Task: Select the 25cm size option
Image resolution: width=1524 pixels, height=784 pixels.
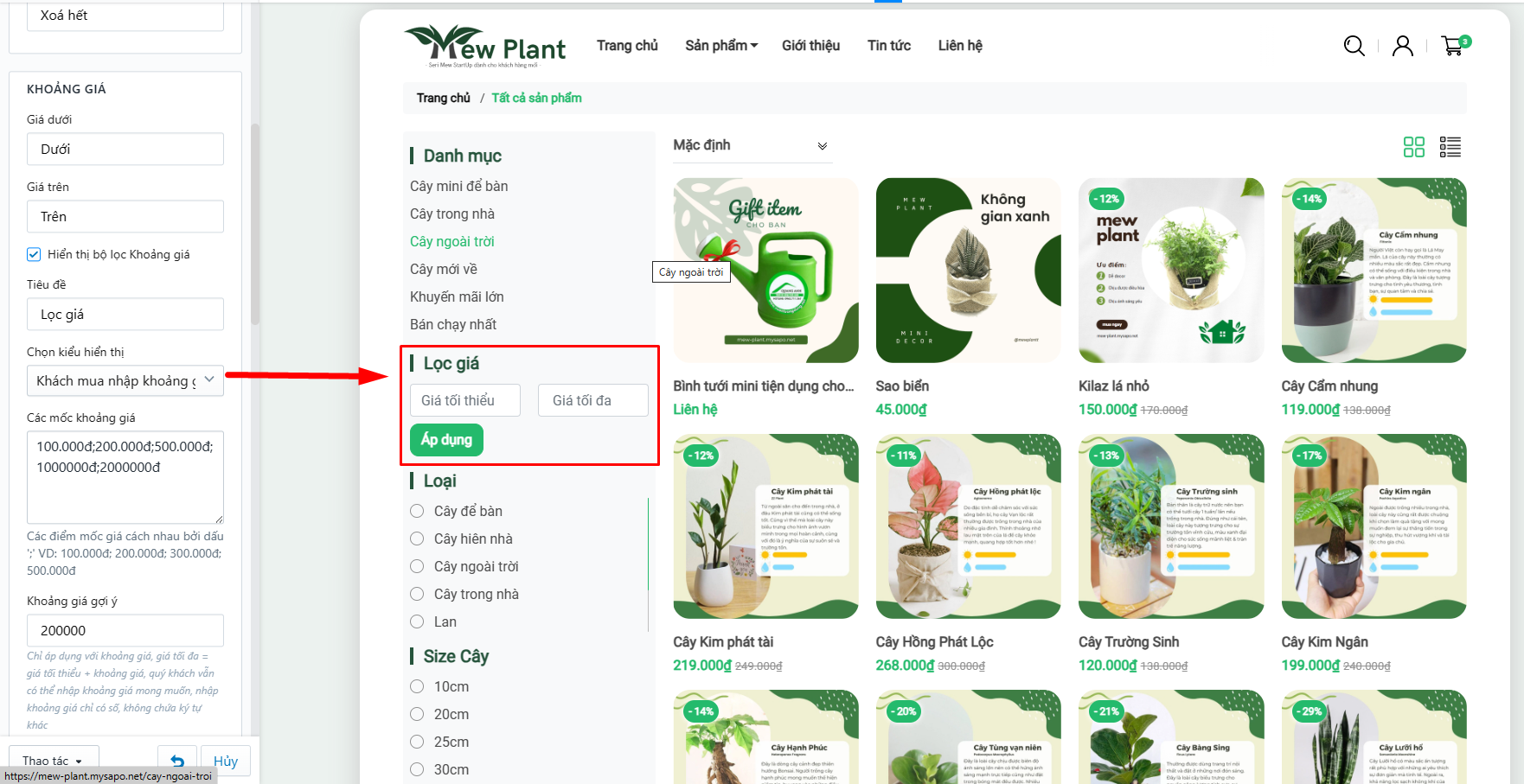Action: pos(417,742)
